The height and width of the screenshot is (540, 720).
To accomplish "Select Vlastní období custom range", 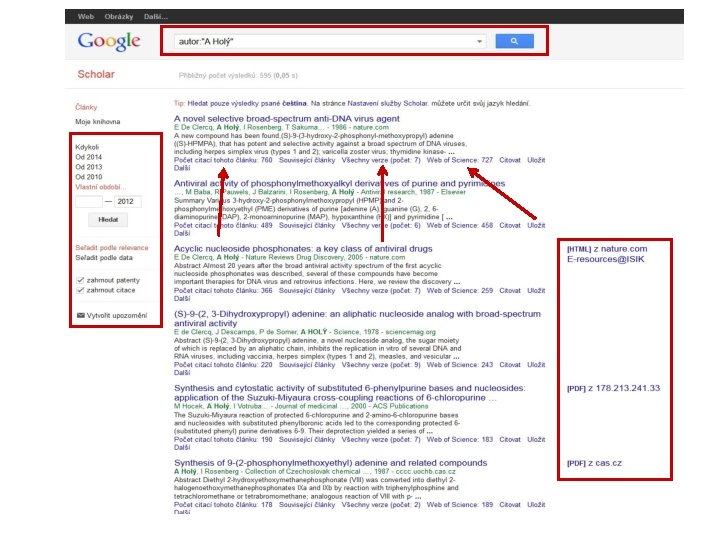I will pos(100,187).
